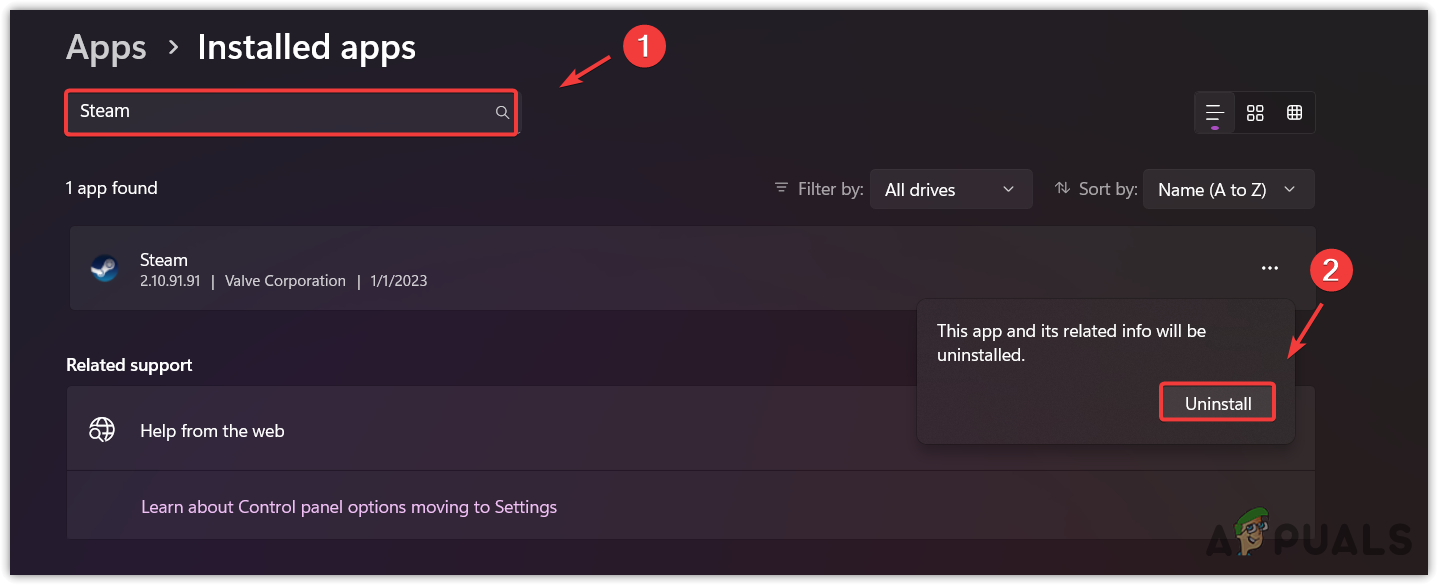Click the Steam search input field

point(280,112)
